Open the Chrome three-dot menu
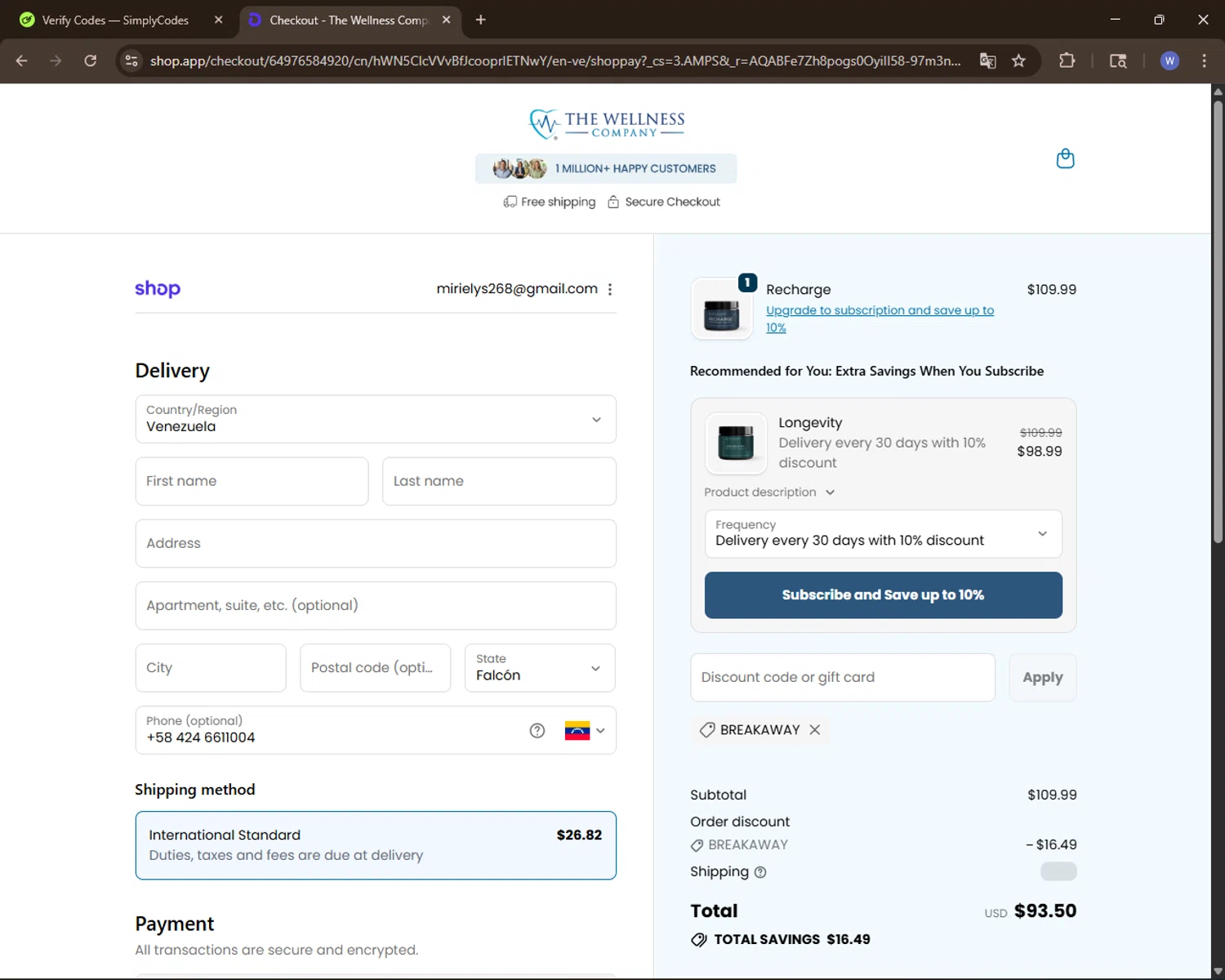 (x=1204, y=60)
